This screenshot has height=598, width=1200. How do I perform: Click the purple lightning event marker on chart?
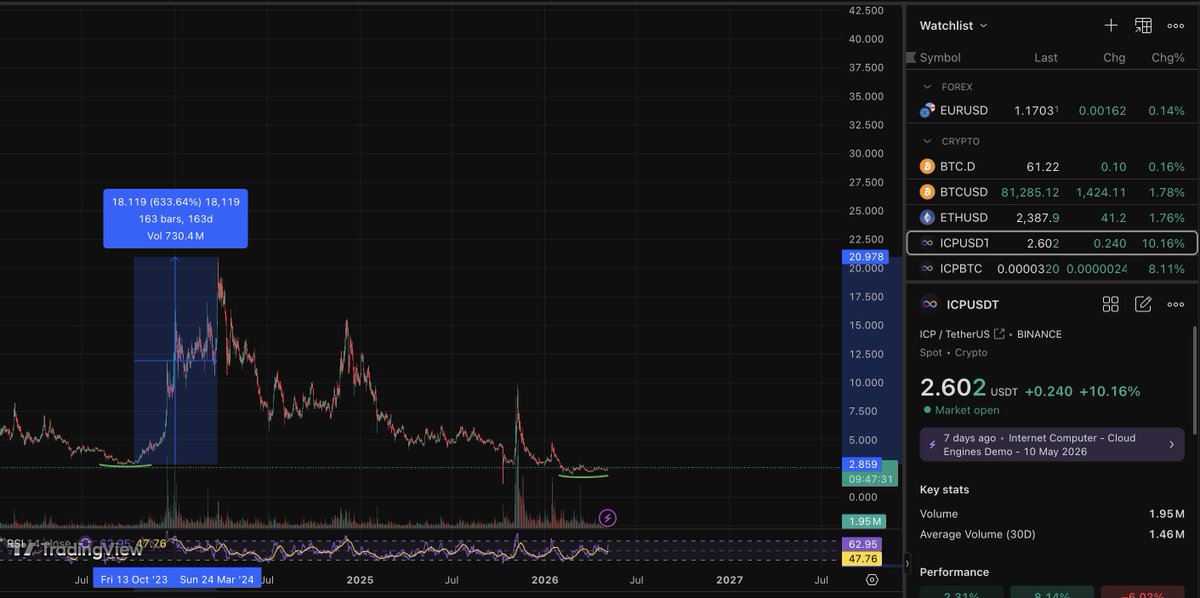(x=608, y=517)
